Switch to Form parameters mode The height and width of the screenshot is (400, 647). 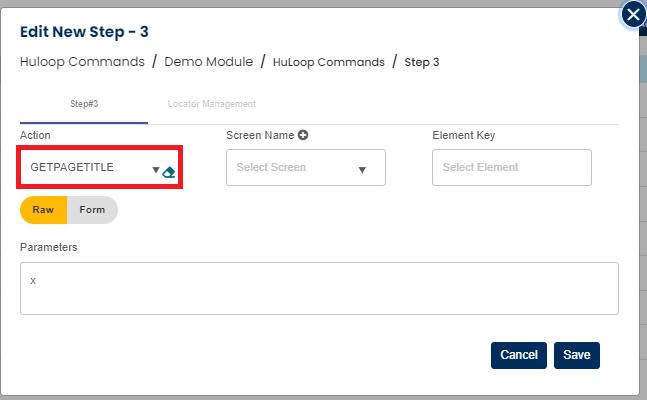[92, 210]
